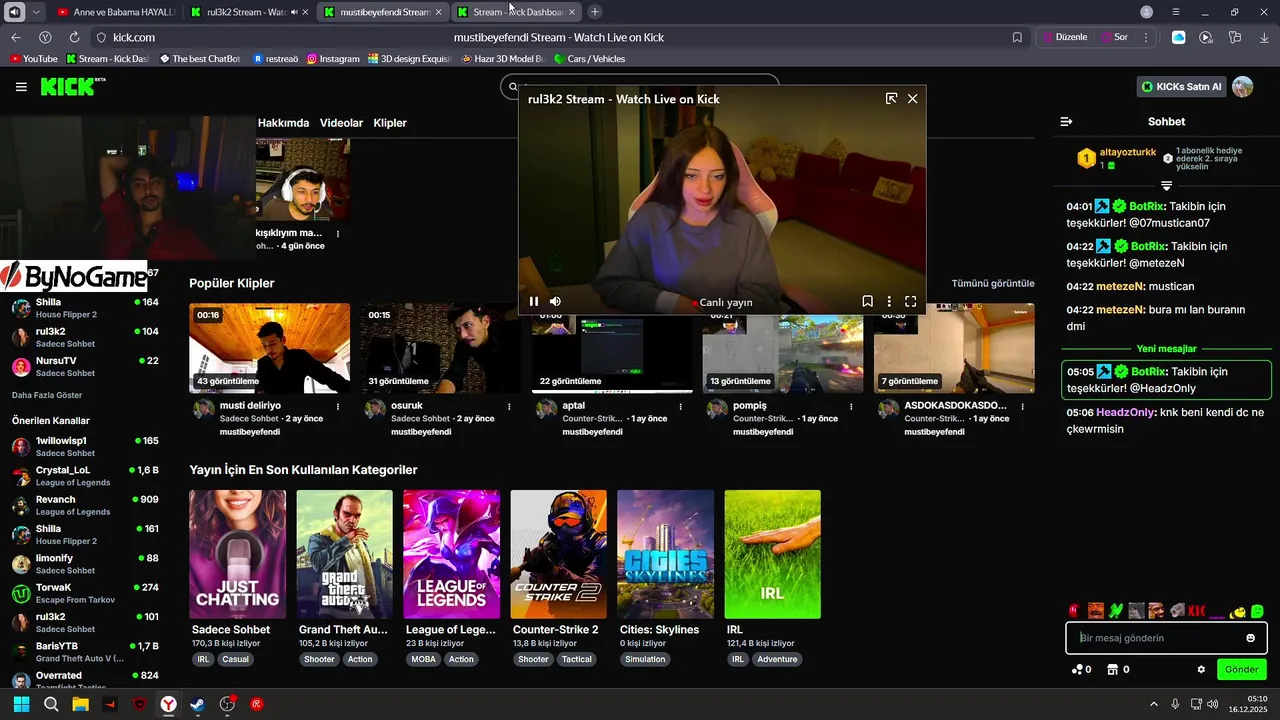Open the Windows Start menu
The image size is (1280, 720).
coord(21,704)
